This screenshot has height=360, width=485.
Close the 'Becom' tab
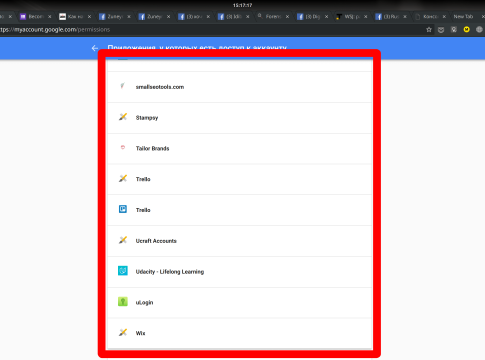[x=50, y=16]
